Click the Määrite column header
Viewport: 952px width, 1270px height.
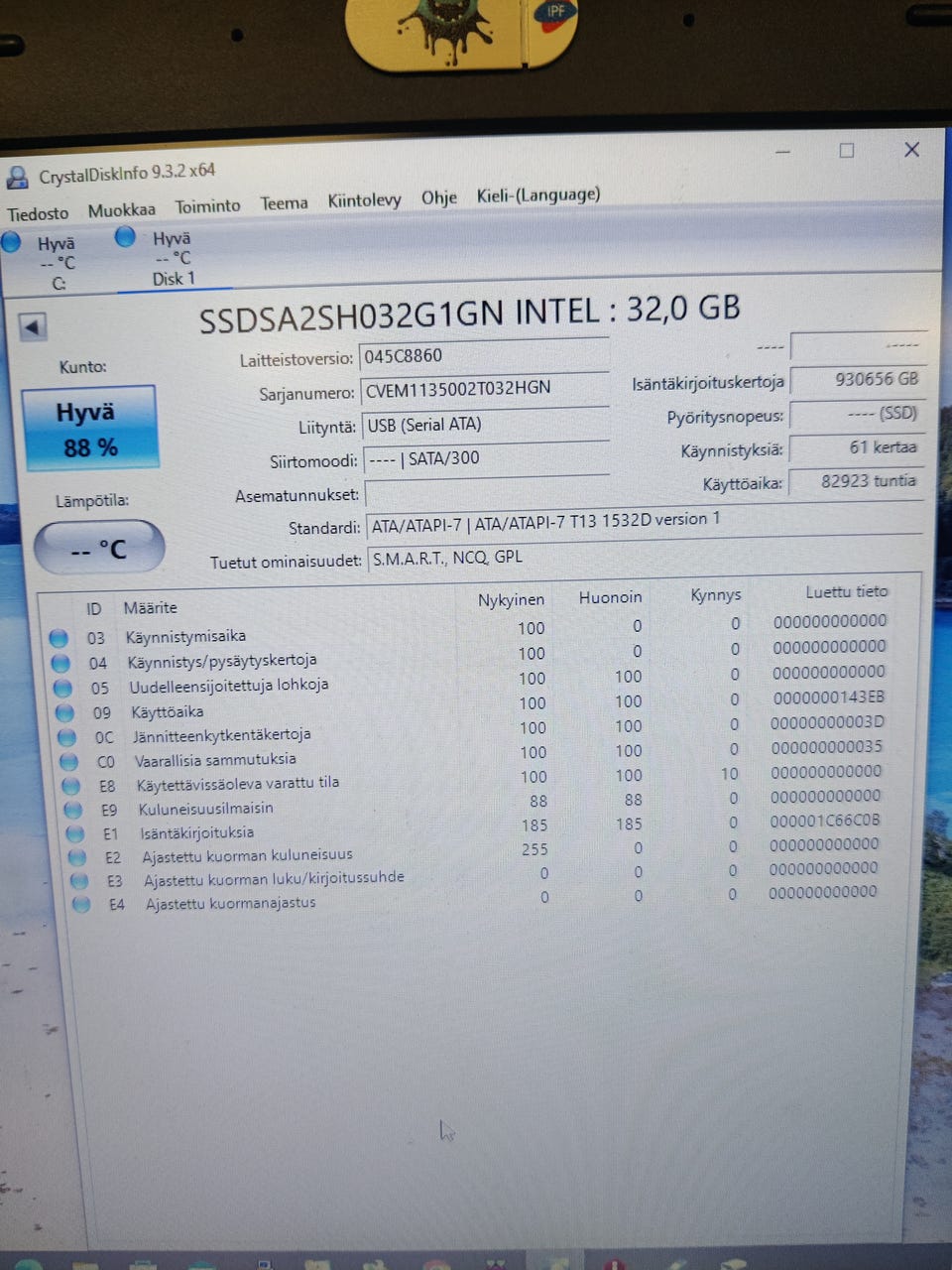click(151, 607)
